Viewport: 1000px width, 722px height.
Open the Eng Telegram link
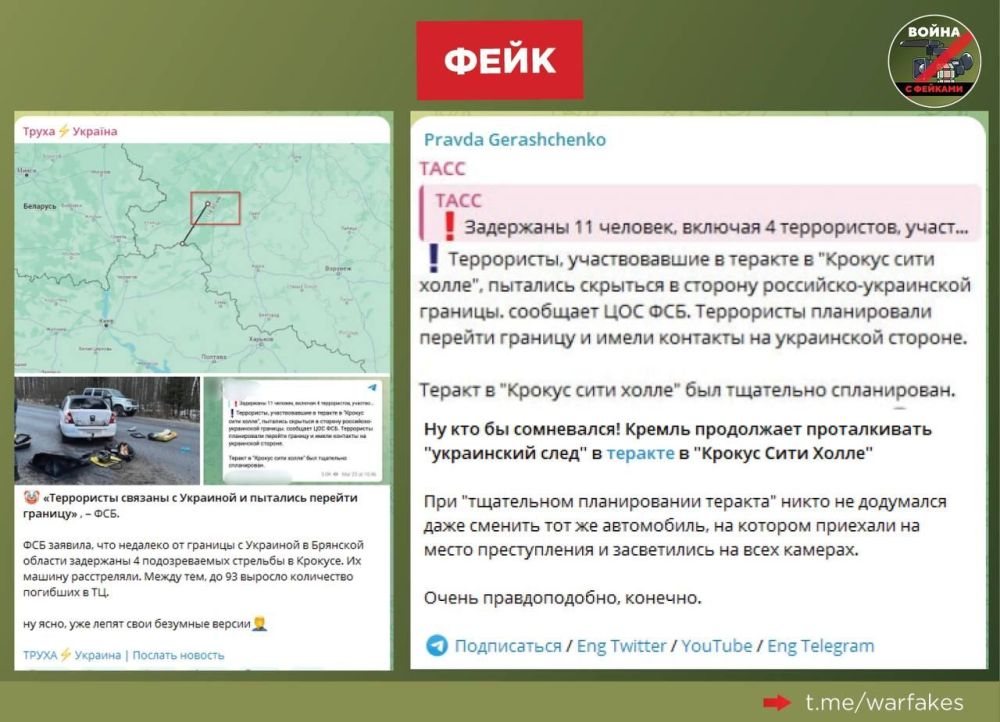tap(820, 646)
